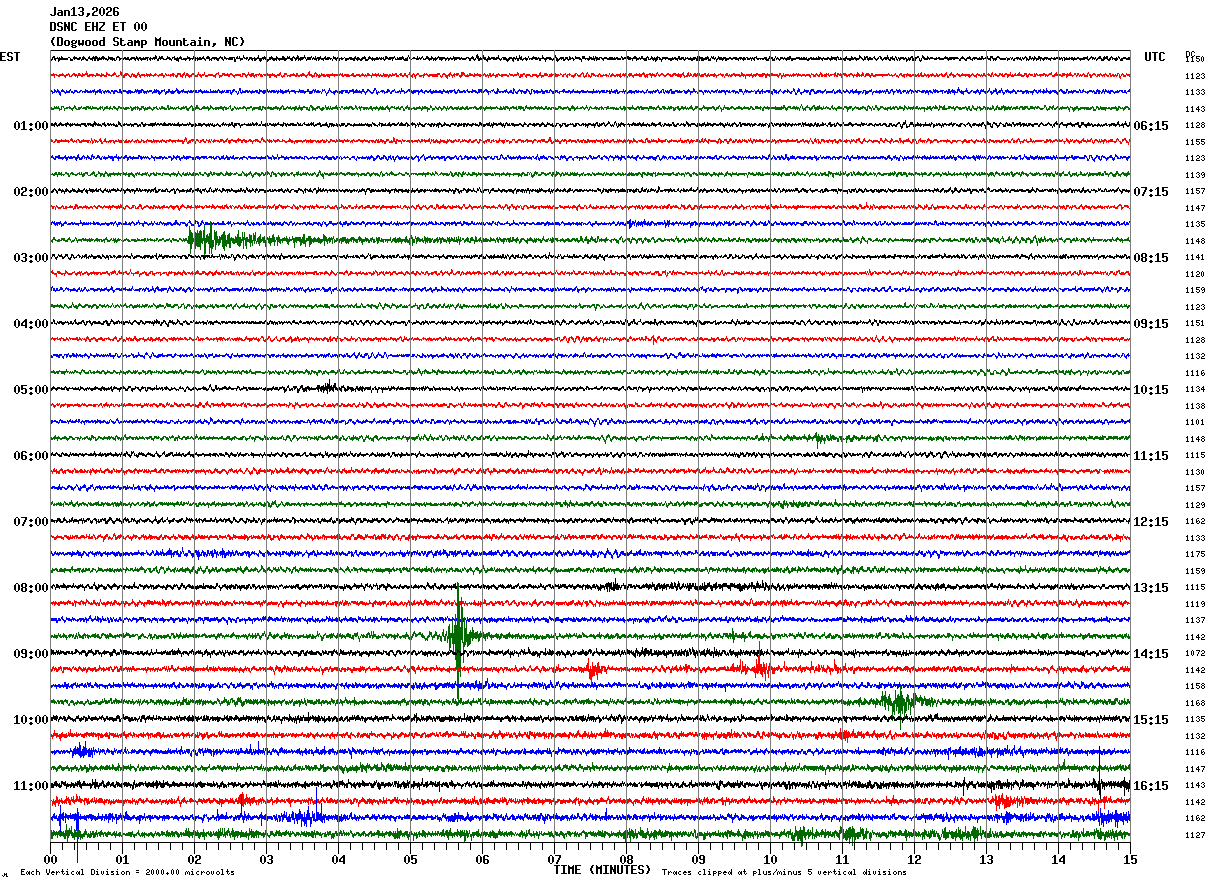Click the 16:15 UTC time label
The width and height of the screenshot is (1210, 886).
coord(1151,786)
